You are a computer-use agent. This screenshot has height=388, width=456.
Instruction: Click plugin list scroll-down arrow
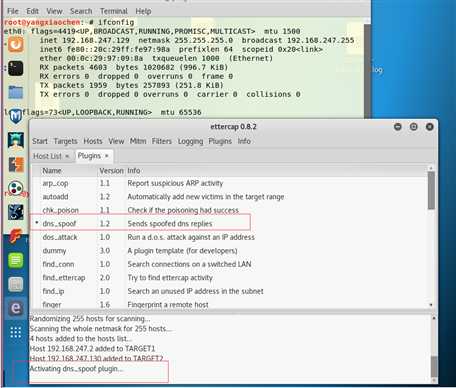(431, 305)
